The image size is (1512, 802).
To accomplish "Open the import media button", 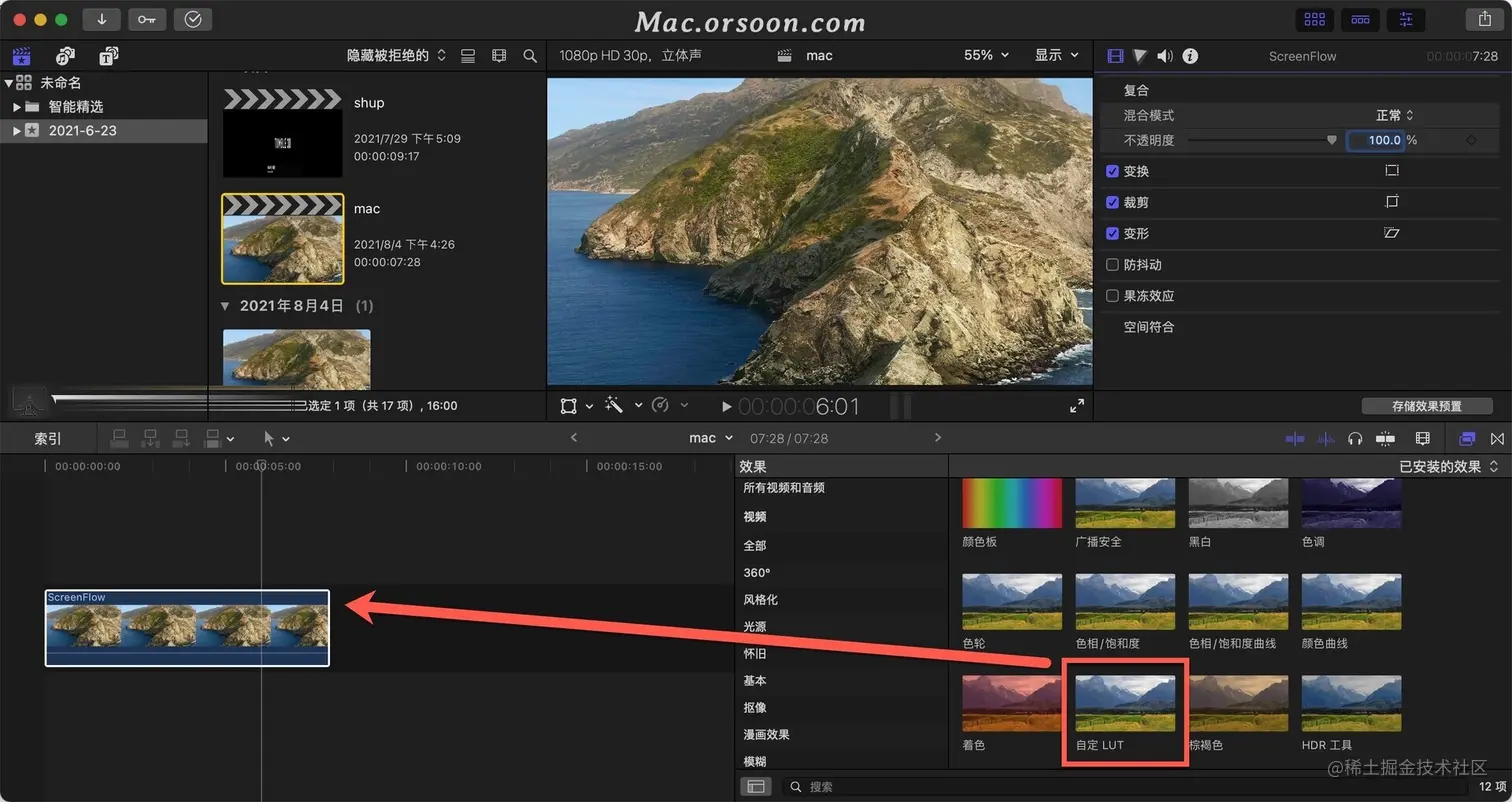I will coord(101,19).
